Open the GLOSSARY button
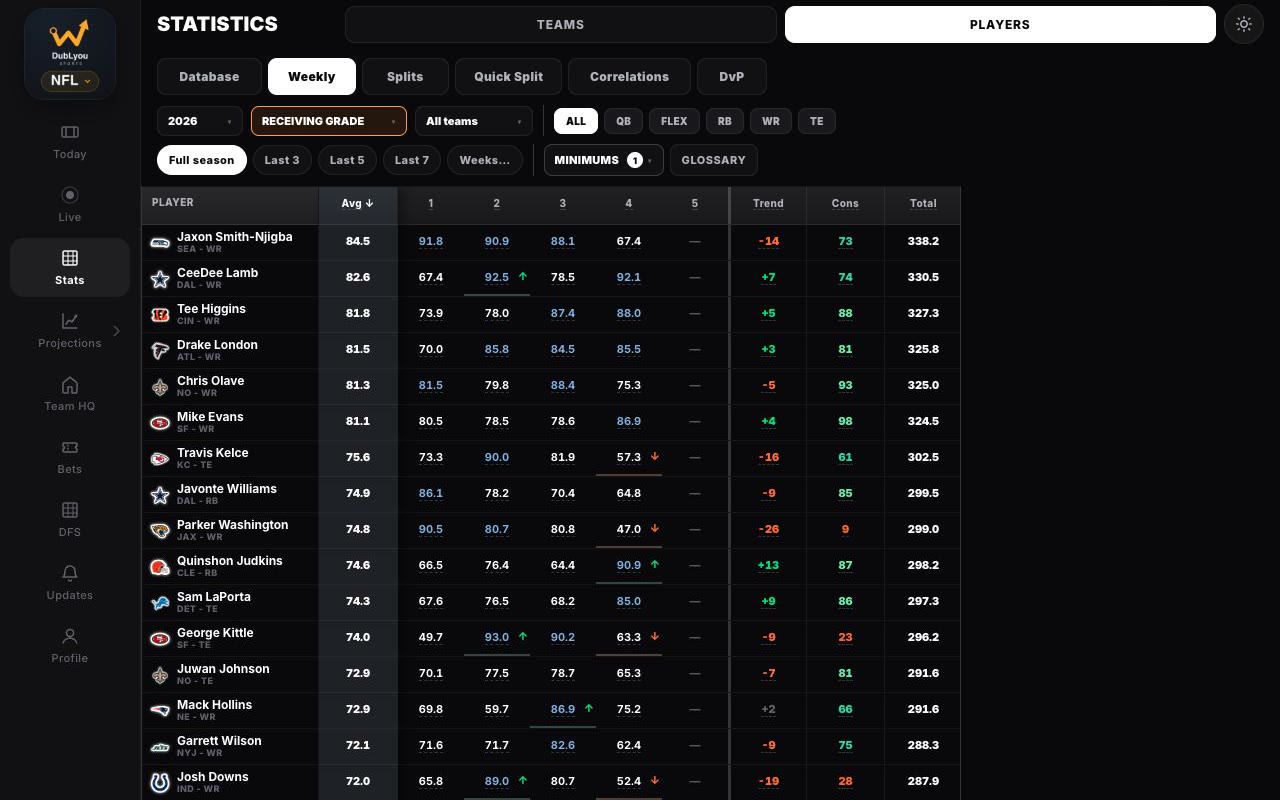 pyautogui.click(x=714, y=160)
